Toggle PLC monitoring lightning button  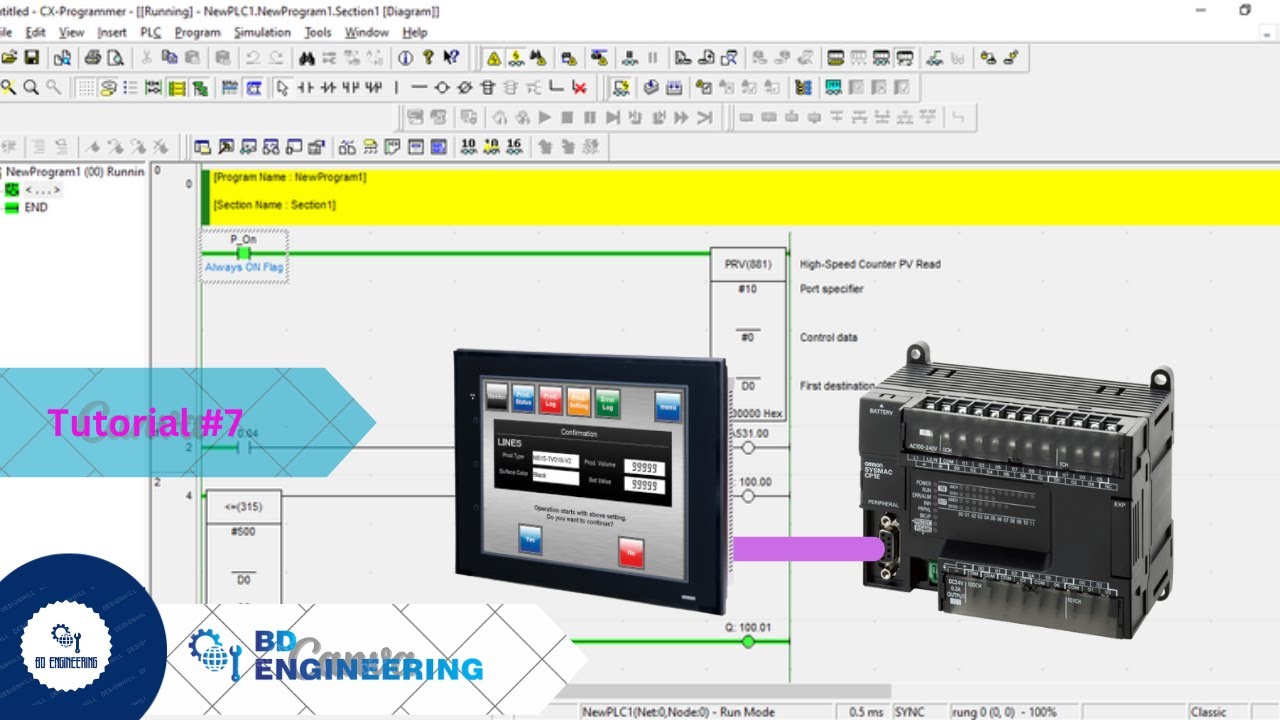(515, 57)
